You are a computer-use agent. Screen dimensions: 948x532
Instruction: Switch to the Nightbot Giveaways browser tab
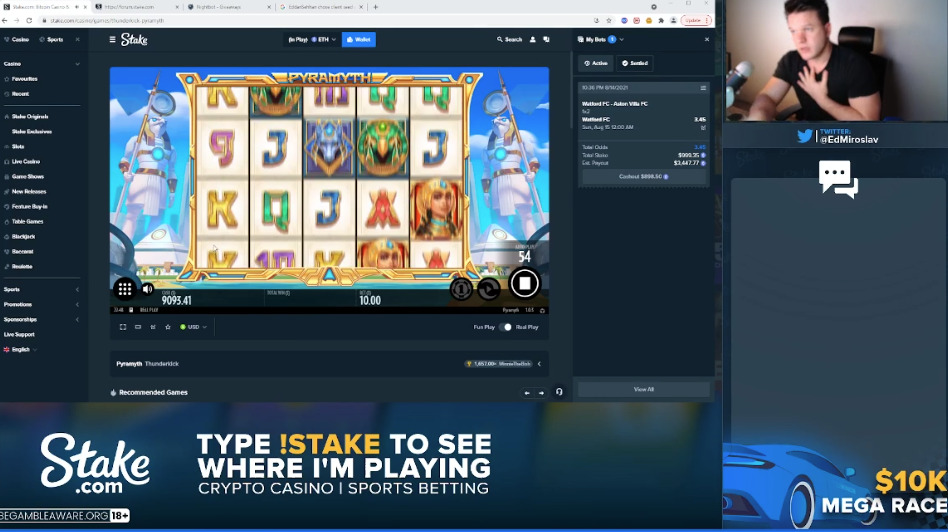229,7
